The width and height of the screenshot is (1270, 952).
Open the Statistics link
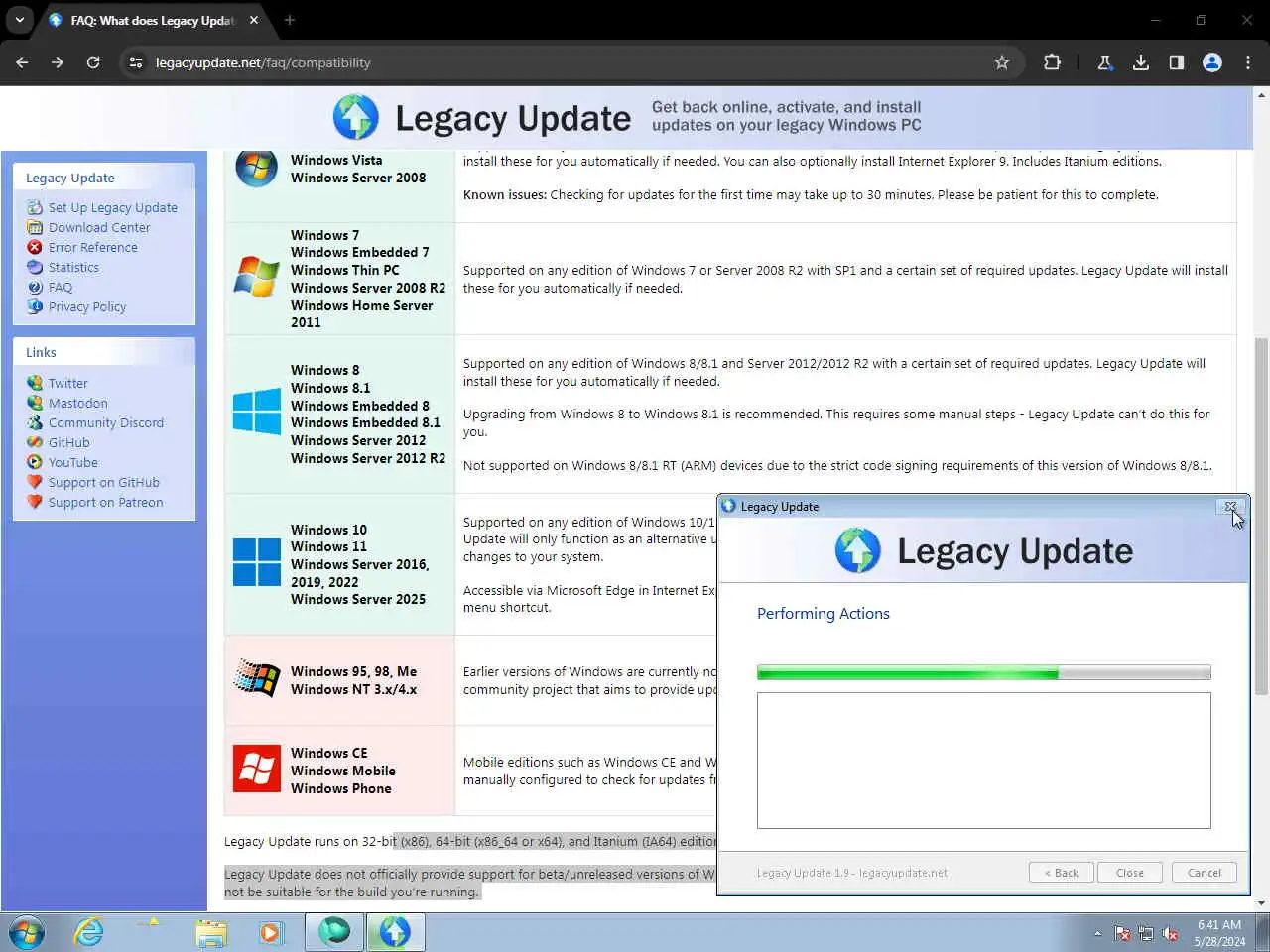tap(73, 267)
